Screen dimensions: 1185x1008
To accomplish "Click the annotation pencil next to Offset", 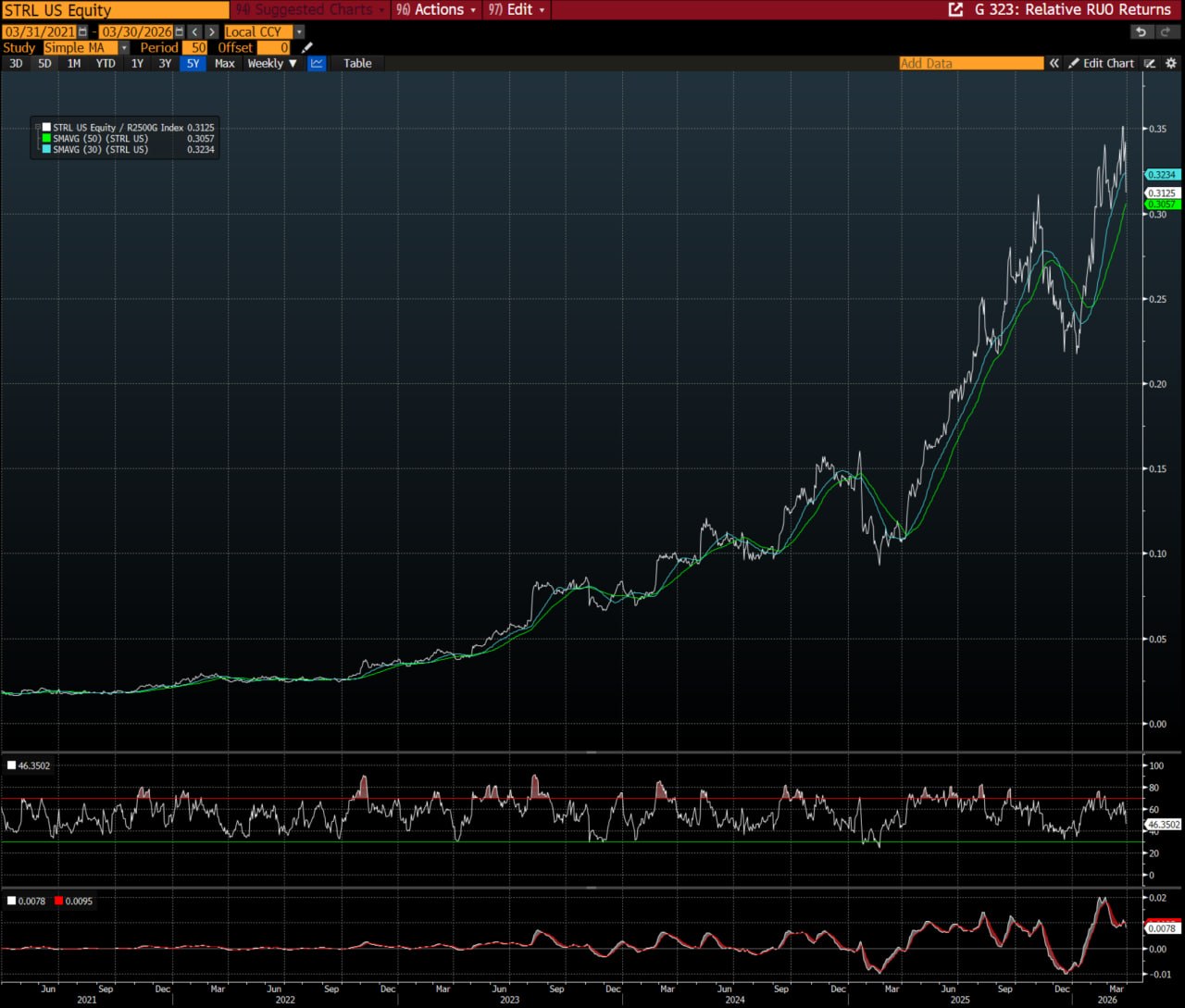I will pyautogui.click(x=307, y=47).
